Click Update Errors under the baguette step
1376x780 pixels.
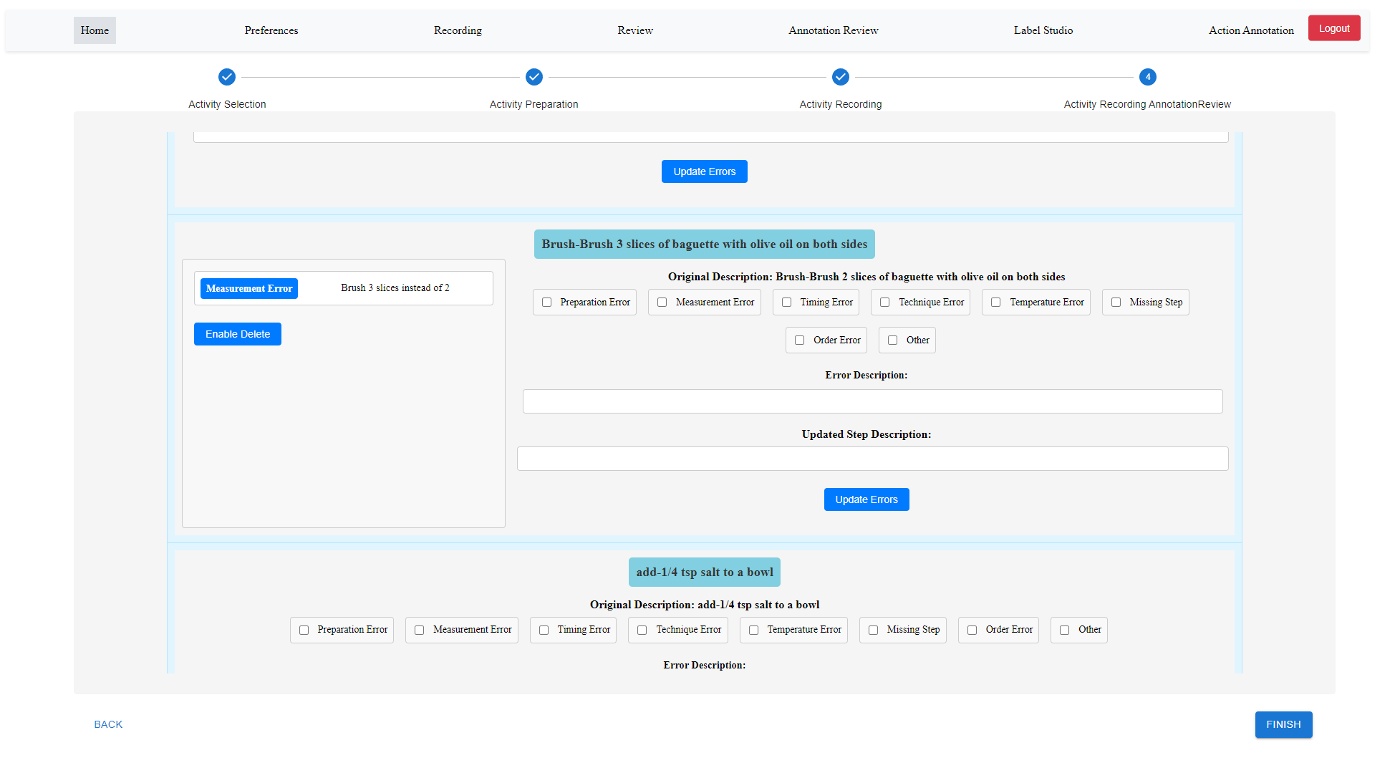(x=866, y=499)
